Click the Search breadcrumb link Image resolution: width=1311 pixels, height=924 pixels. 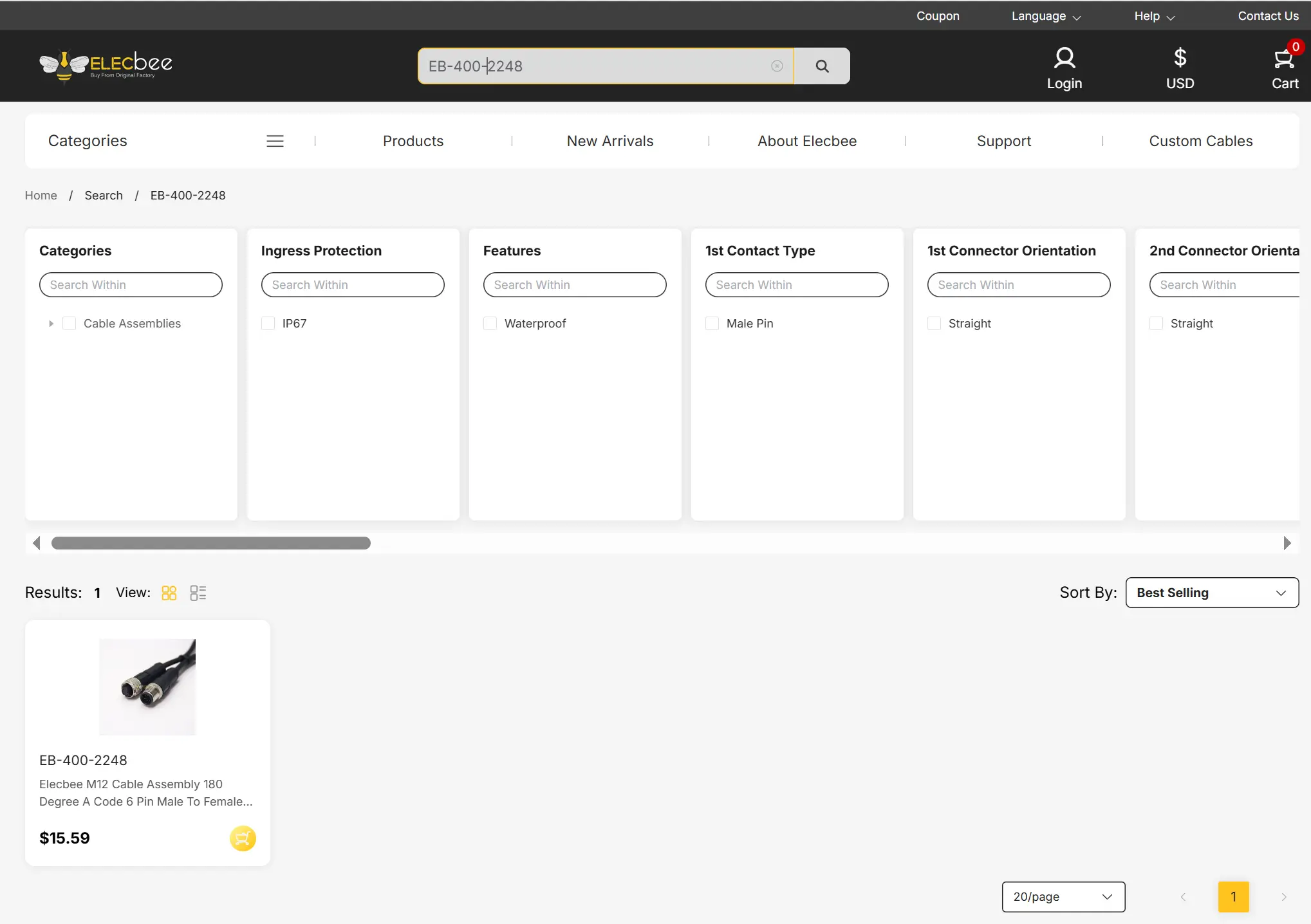[104, 196]
